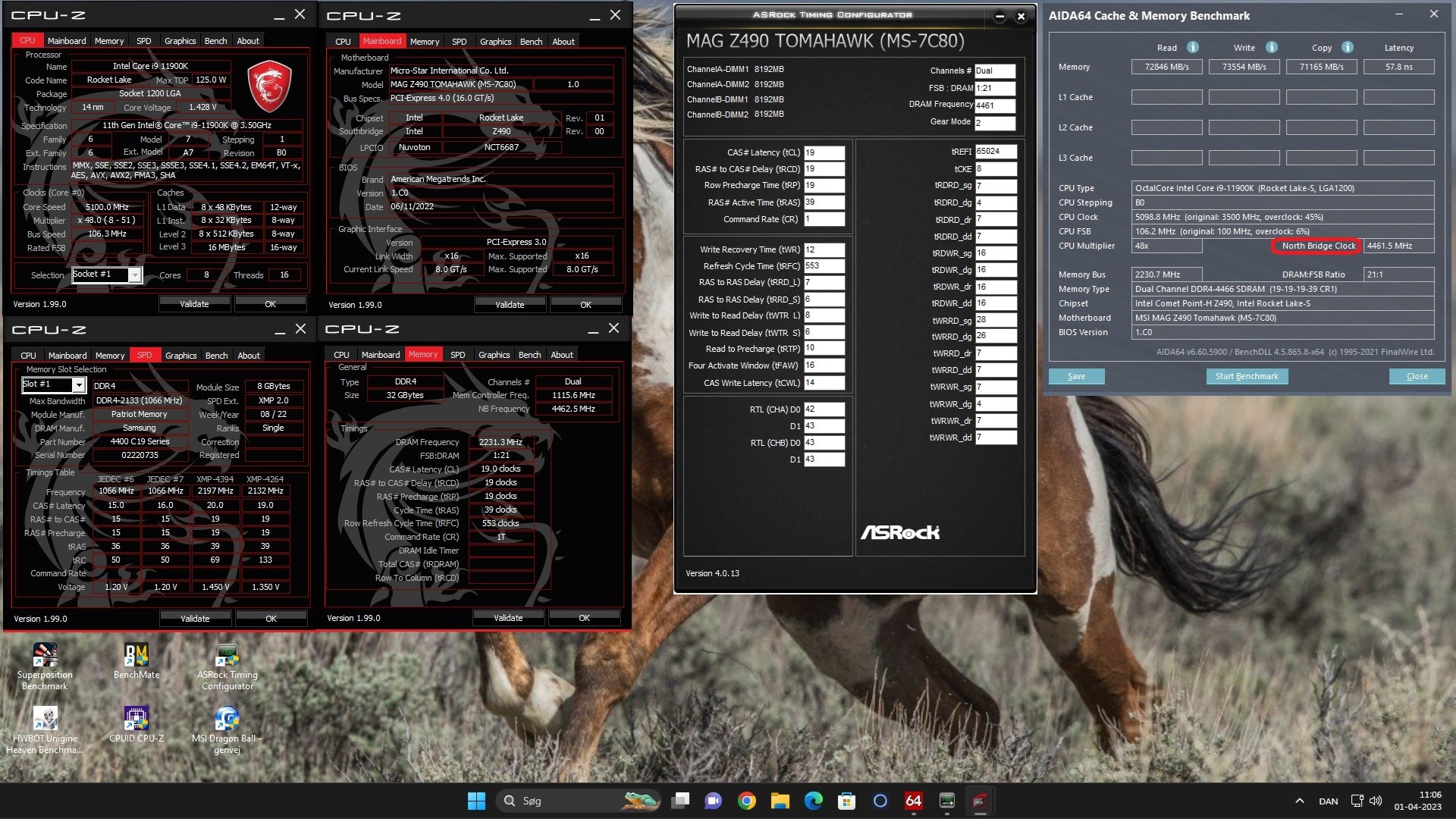Click the Four Activate Window (tFAW) field
Screen dimensions: 1456x828
coord(824,365)
